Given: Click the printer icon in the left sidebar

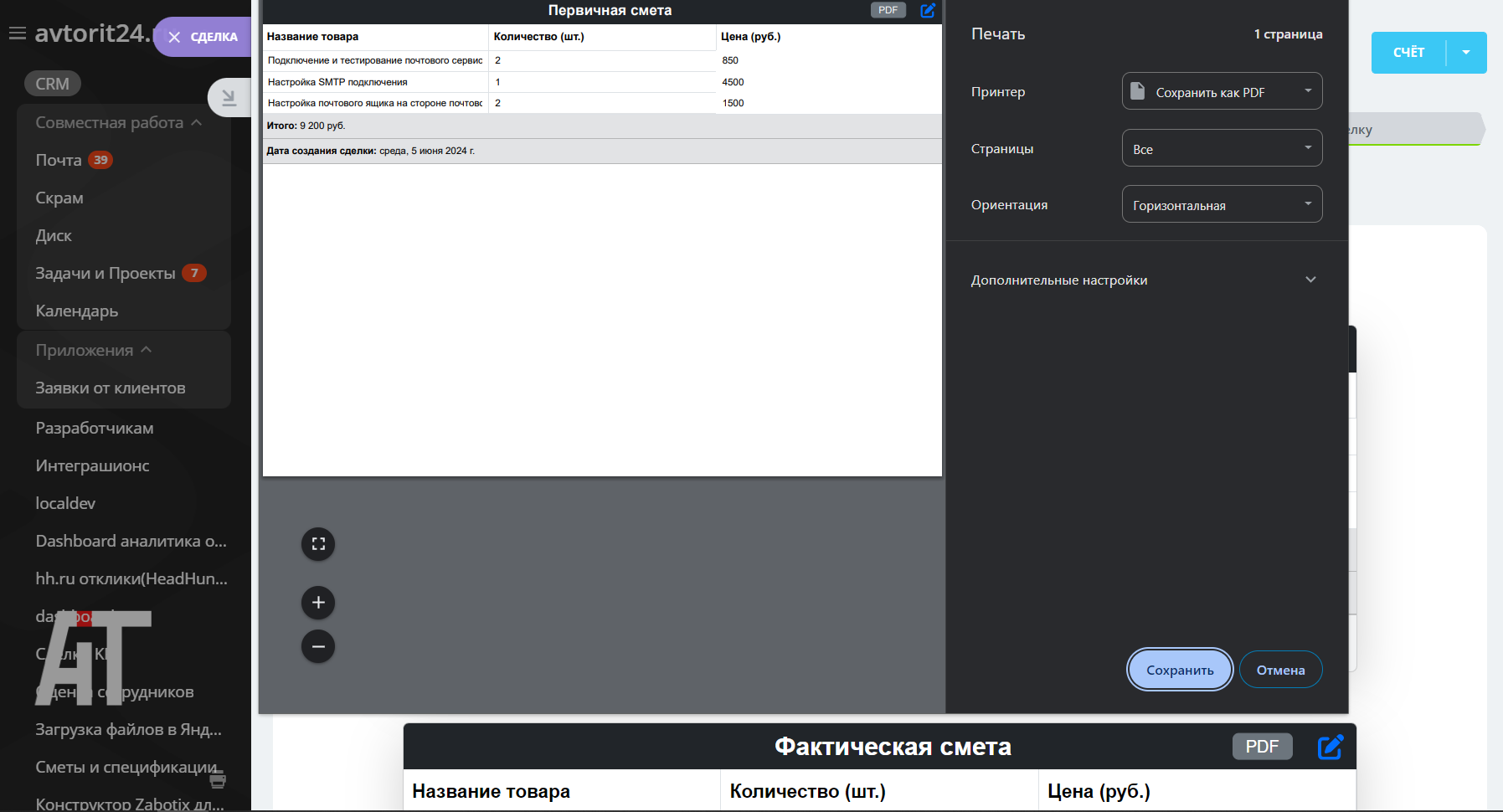Looking at the screenshot, I should tap(218, 780).
